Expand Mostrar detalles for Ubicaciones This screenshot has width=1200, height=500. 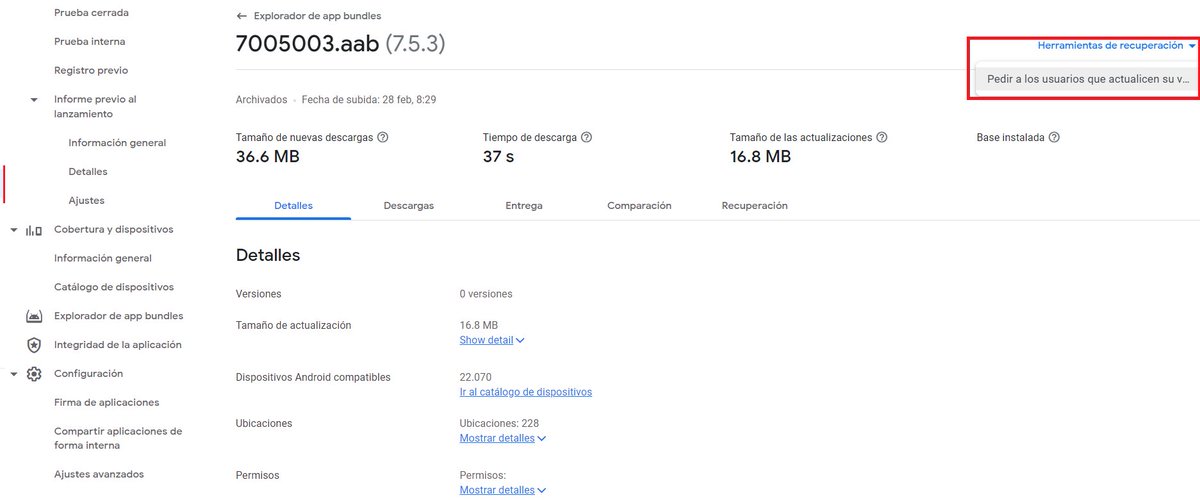click(x=503, y=438)
